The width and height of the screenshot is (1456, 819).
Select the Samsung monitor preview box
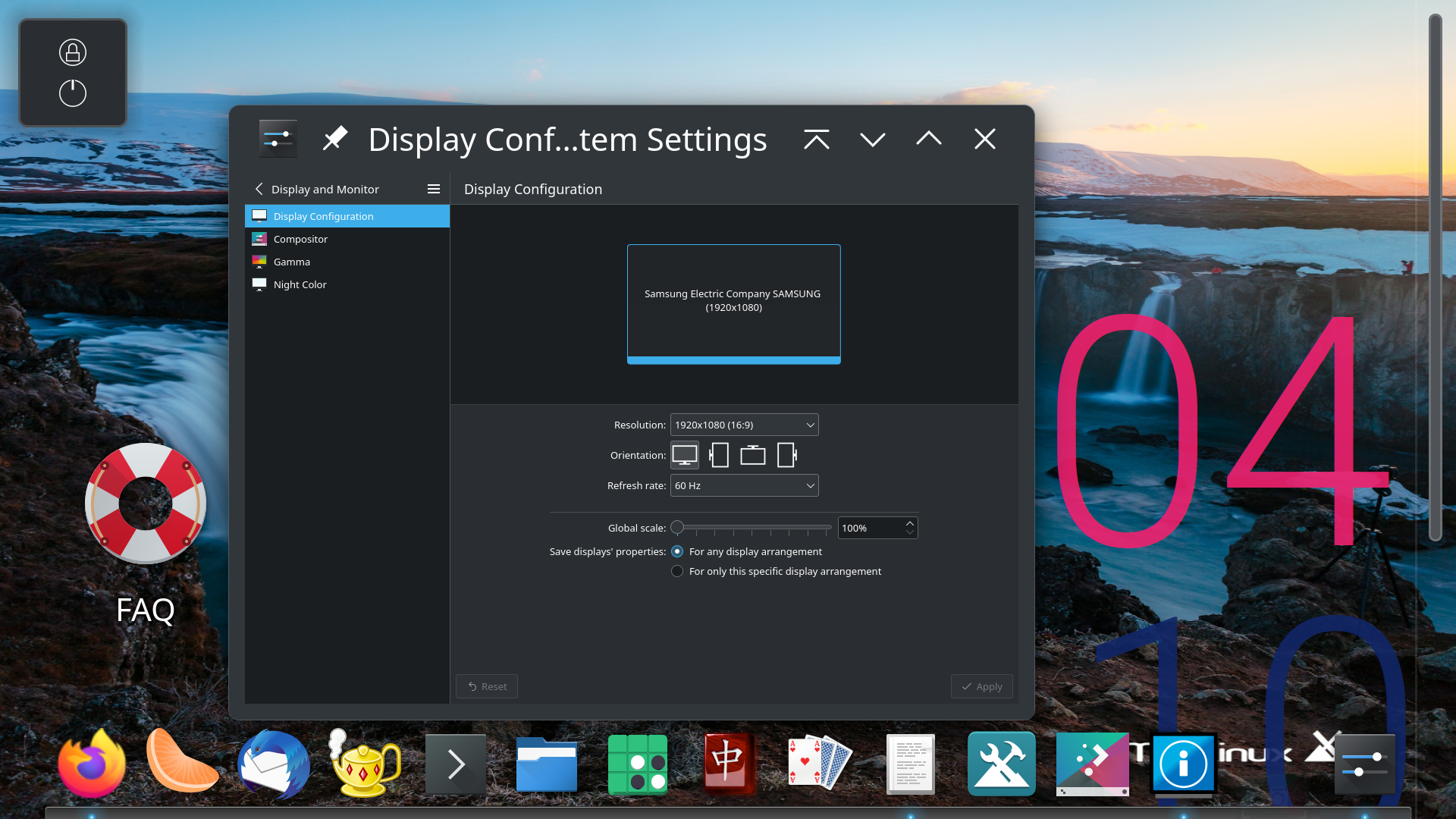tap(734, 304)
